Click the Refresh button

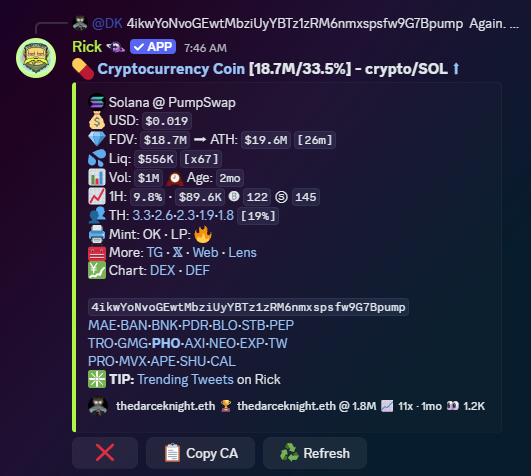315,453
